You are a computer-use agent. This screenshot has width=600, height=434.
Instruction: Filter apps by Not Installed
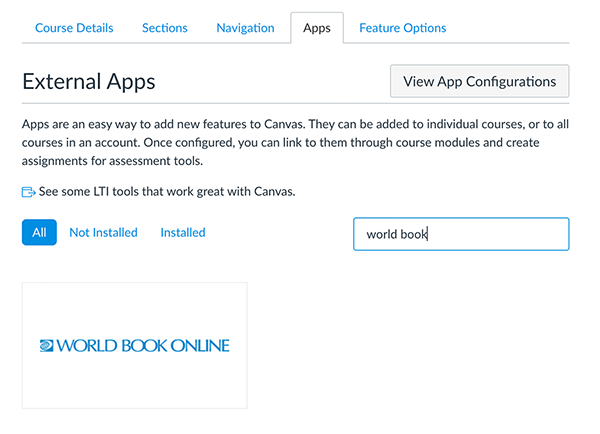tap(103, 232)
